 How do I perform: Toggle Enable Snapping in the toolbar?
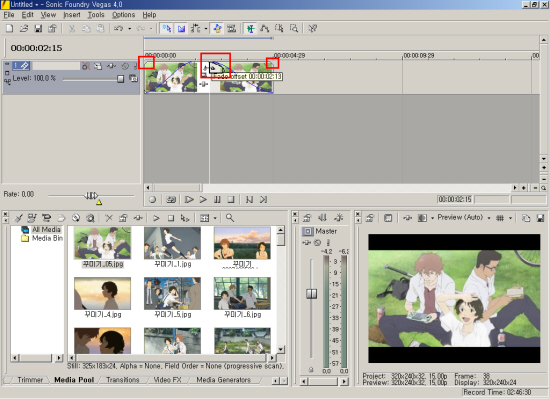pyautogui.click(x=167, y=28)
